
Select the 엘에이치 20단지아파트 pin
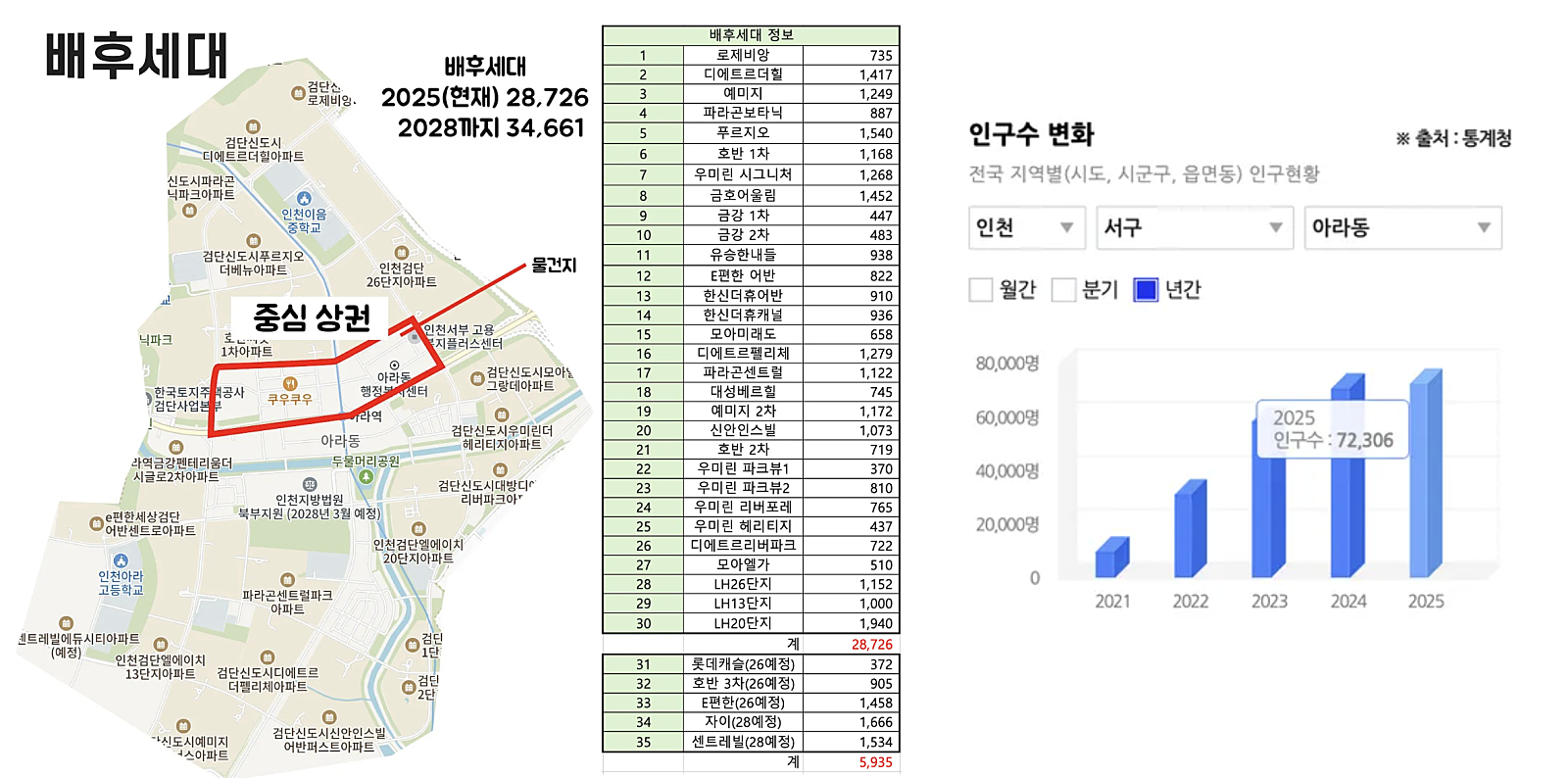pos(418,529)
